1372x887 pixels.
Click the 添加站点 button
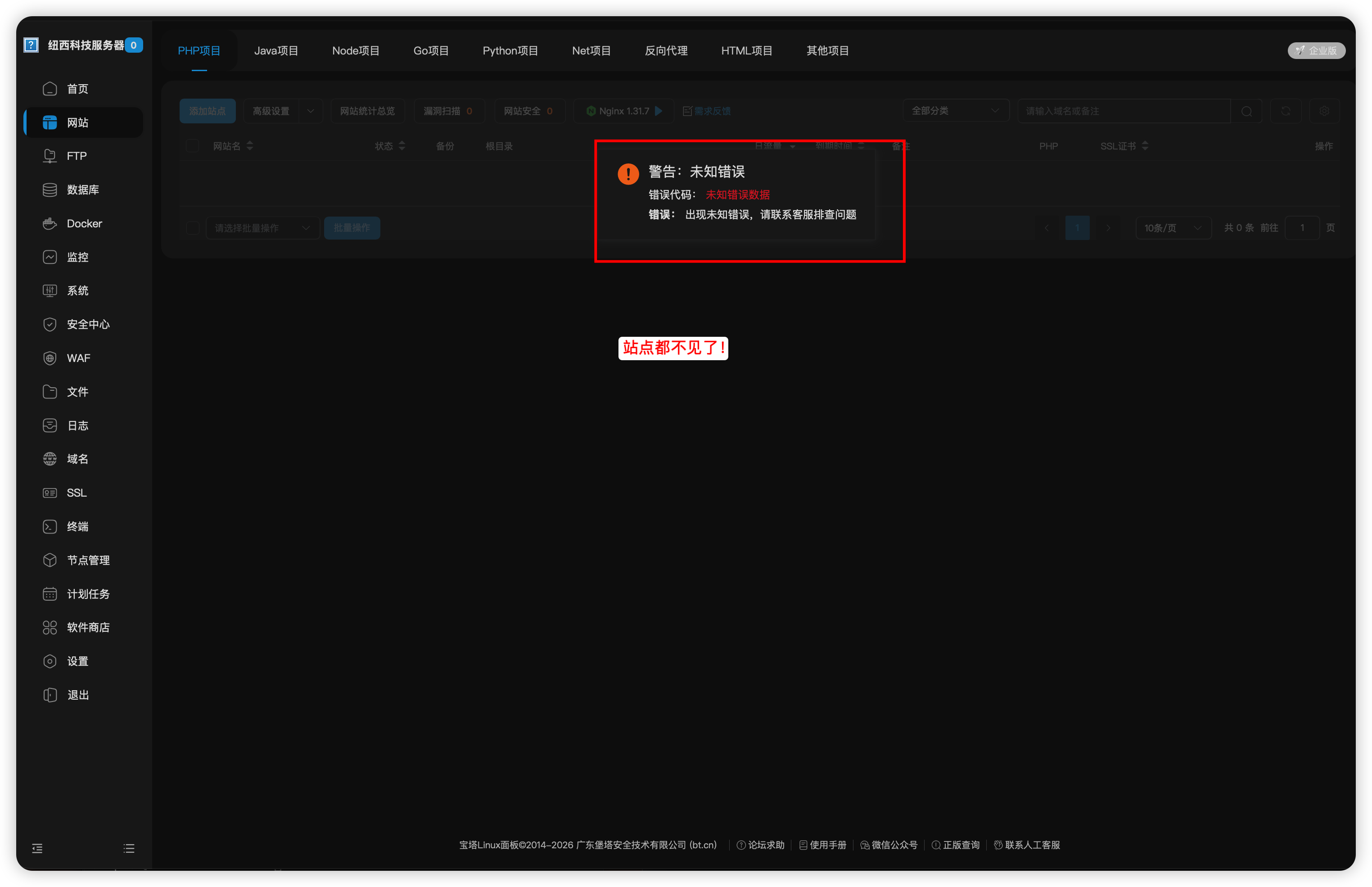point(207,111)
